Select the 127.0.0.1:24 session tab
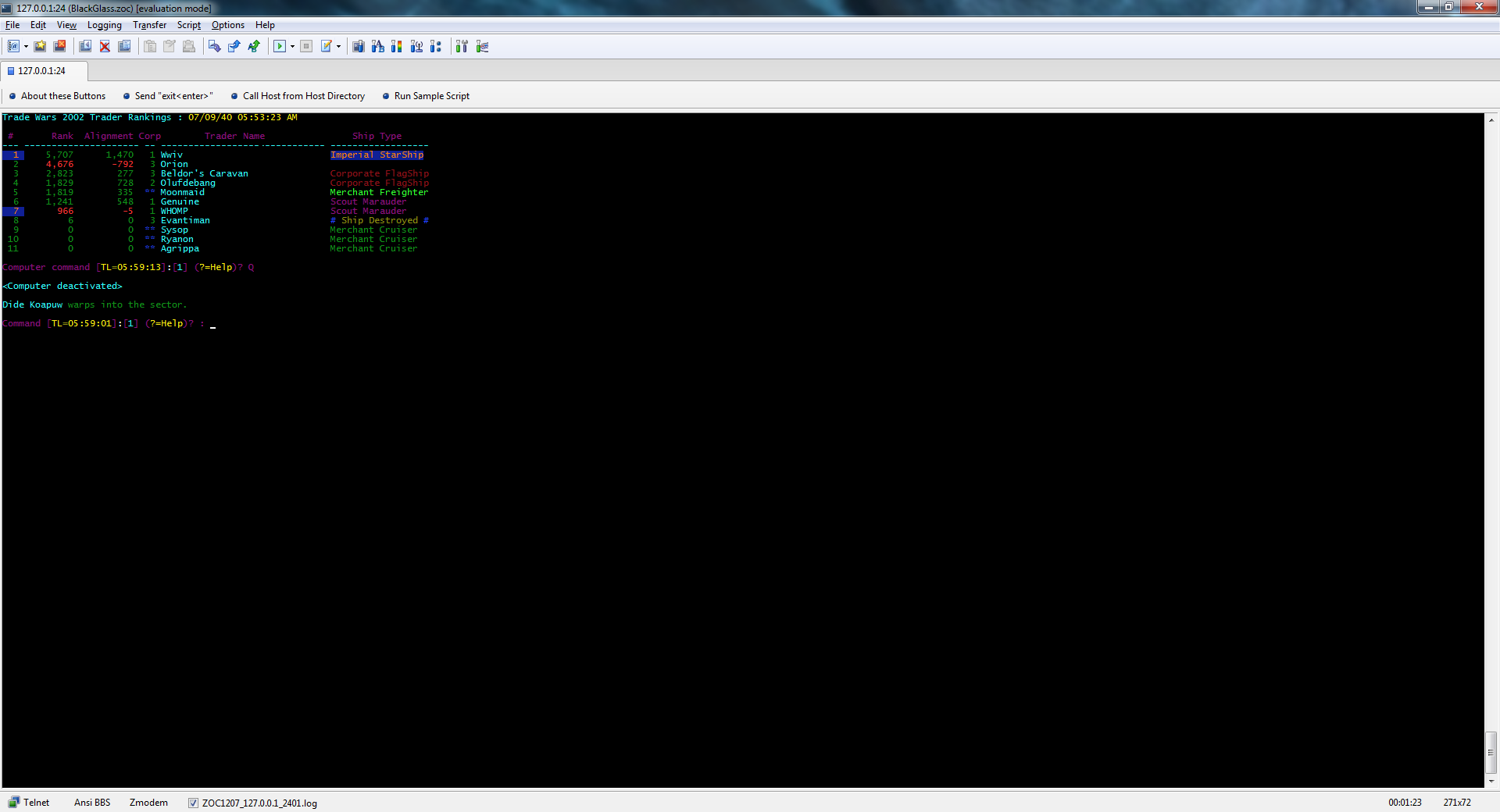Screen dimensions: 1500x812 point(42,71)
